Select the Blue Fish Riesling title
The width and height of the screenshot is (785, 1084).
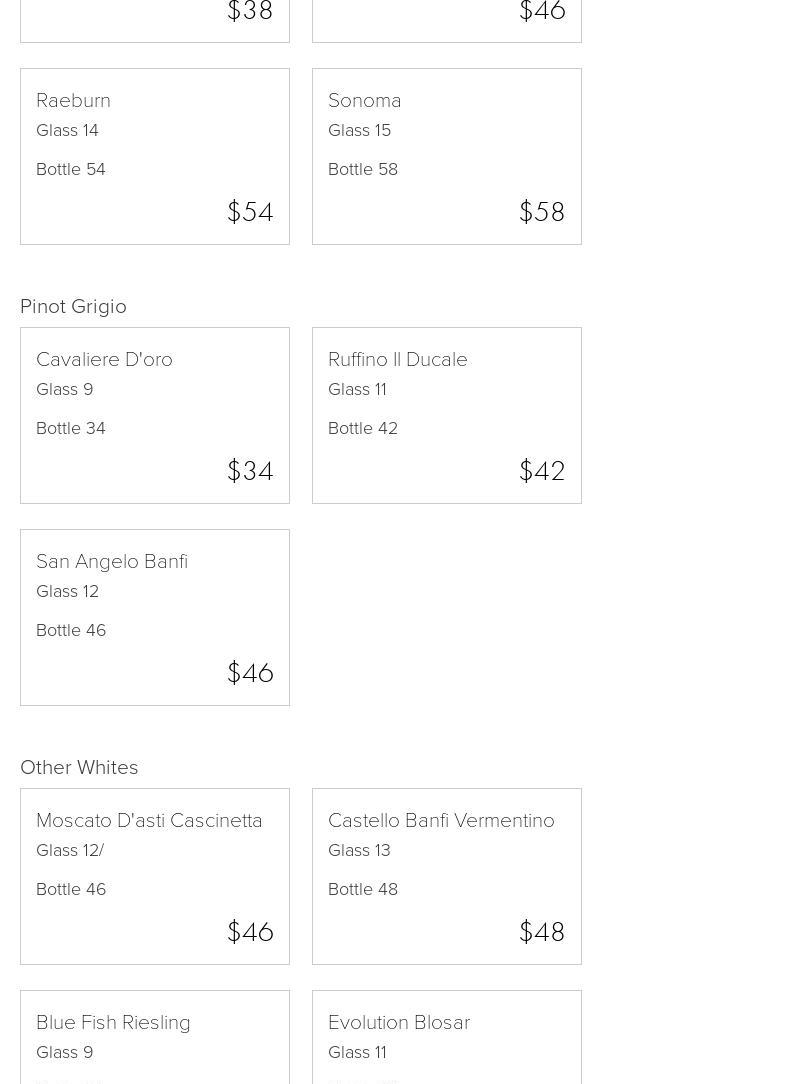[113, 1022]
